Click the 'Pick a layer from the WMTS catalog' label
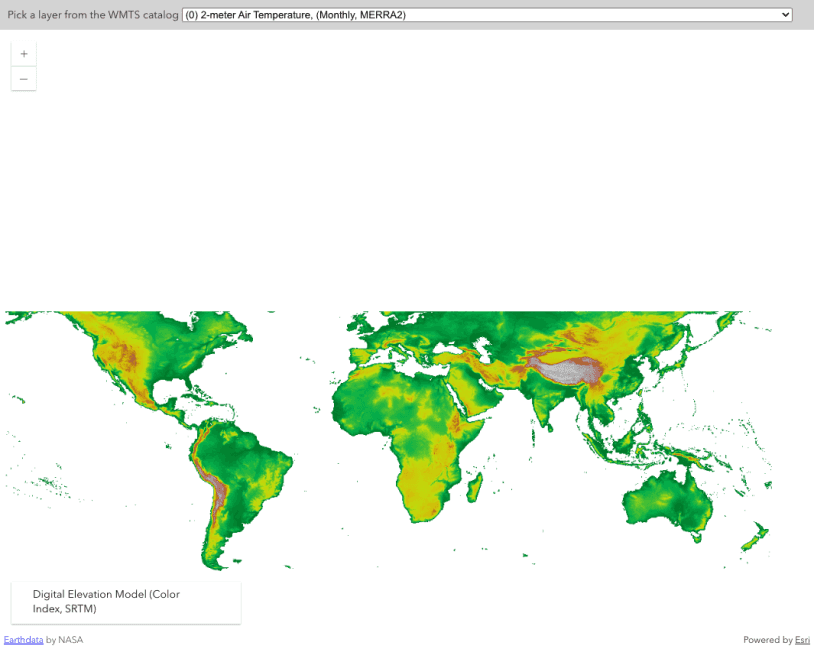The image size is (814, 649). coord(93,15)
